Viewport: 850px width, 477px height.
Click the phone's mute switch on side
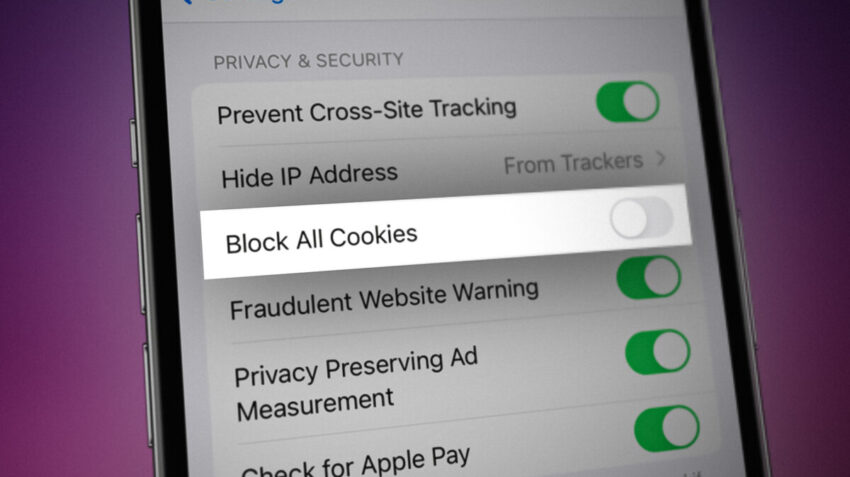[x=133, y=143]
